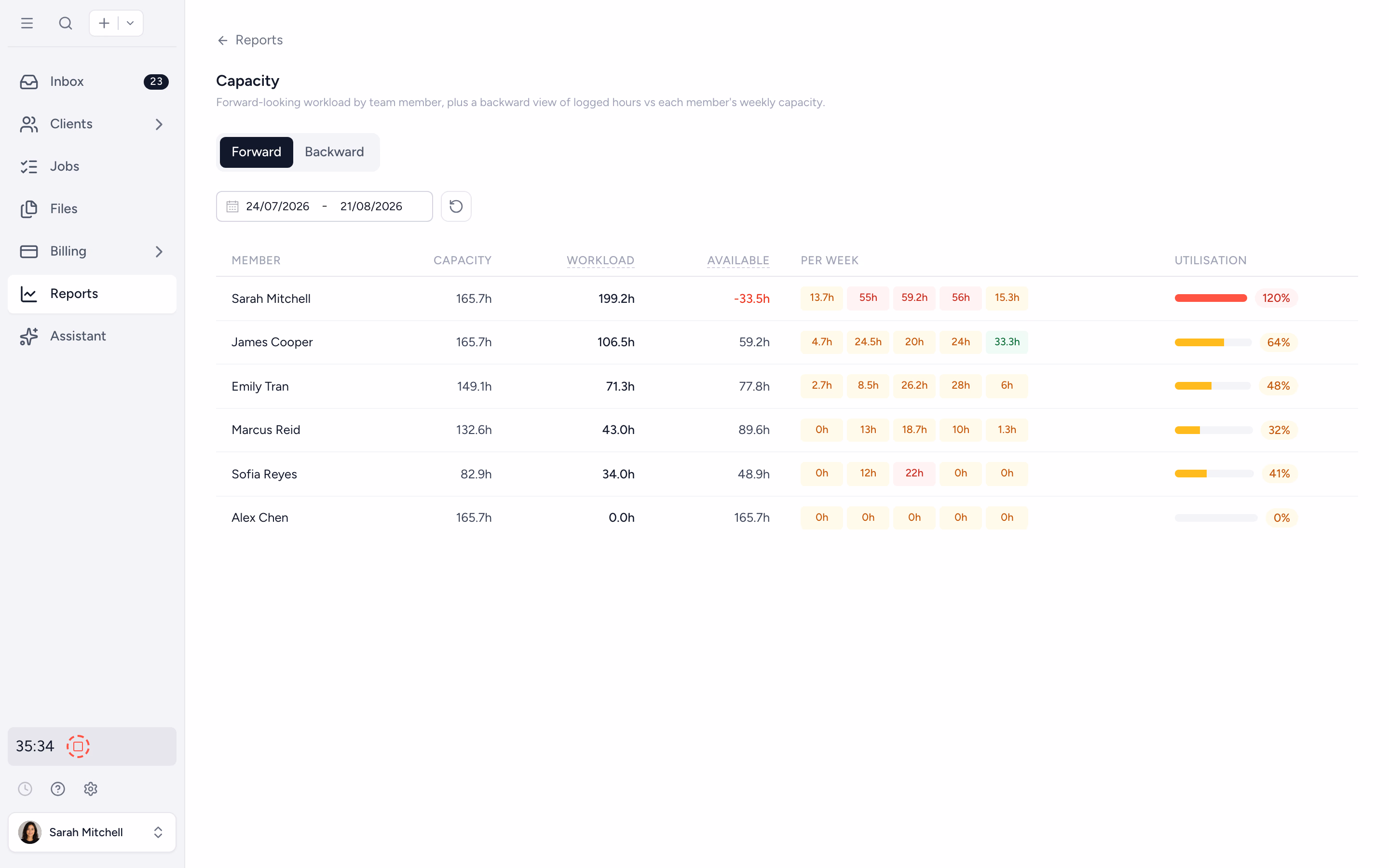Switch to the Backward view tab

[x=334, y=152]
